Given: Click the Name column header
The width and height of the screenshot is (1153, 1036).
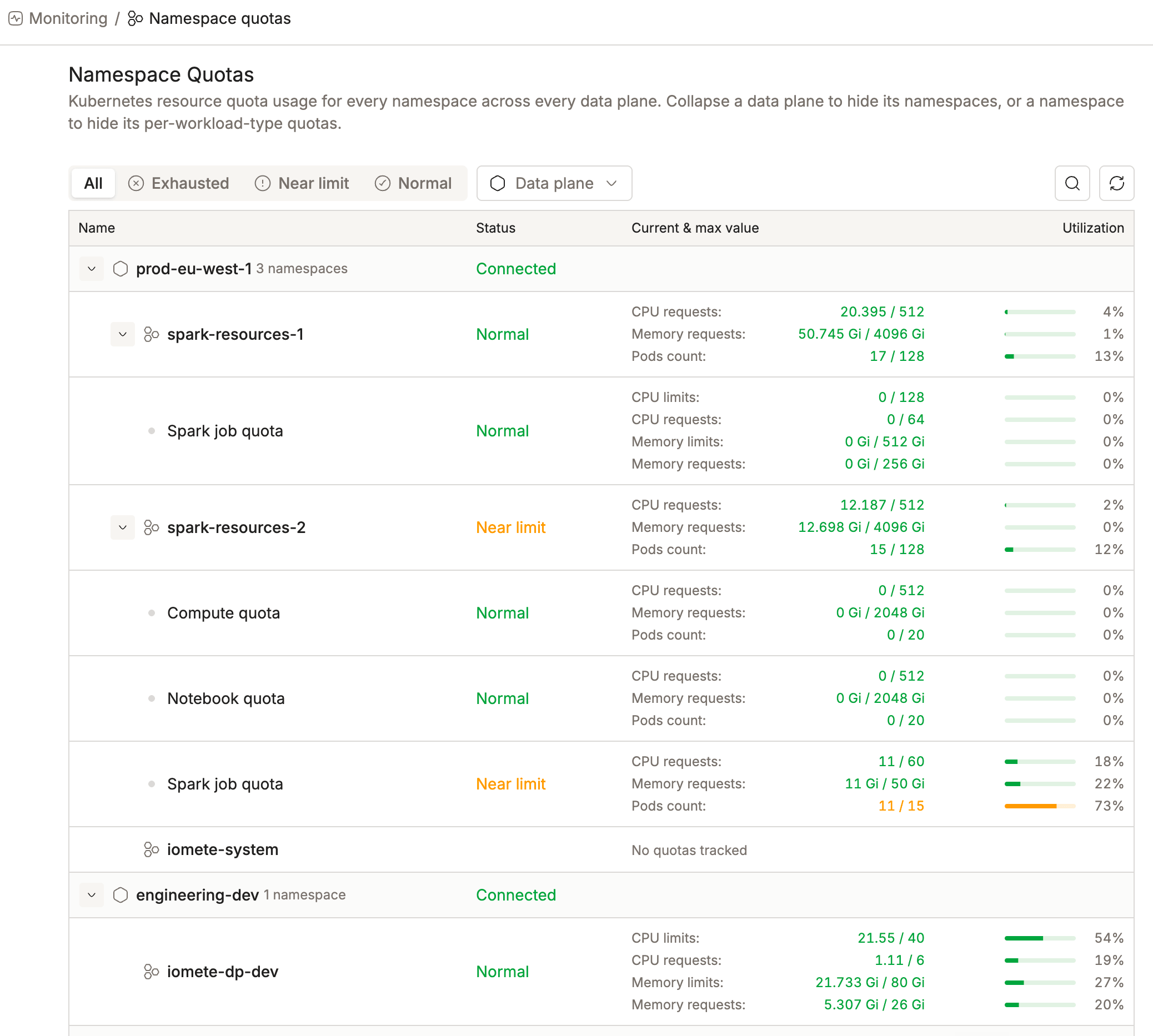Looking at the screenshot, I should [x=97, y=228].
